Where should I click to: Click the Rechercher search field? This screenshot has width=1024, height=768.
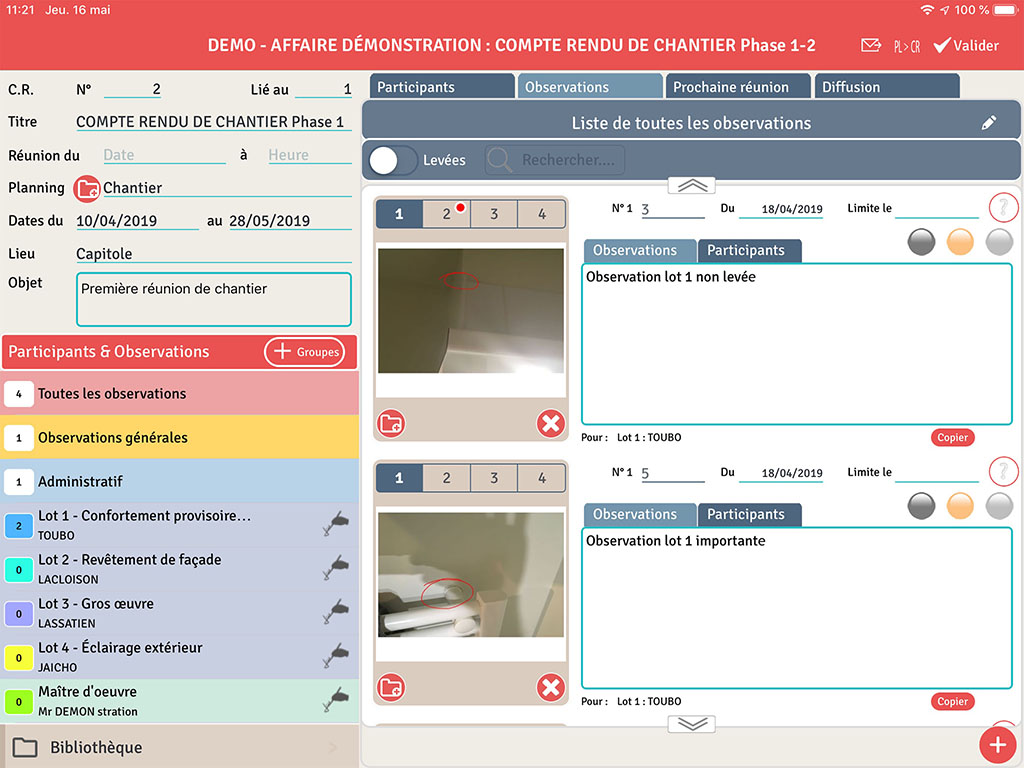(555, 160)
